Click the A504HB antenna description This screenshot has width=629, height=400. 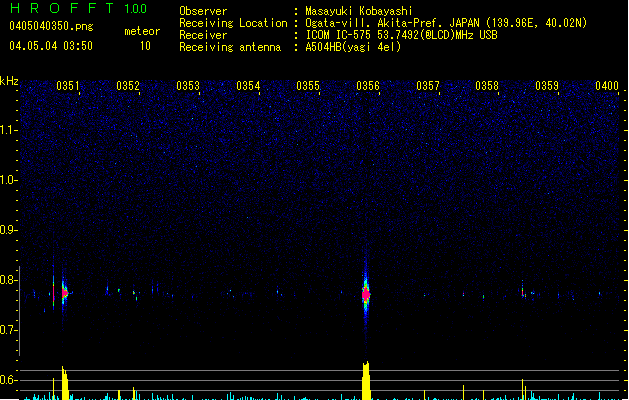click(353, 47)
